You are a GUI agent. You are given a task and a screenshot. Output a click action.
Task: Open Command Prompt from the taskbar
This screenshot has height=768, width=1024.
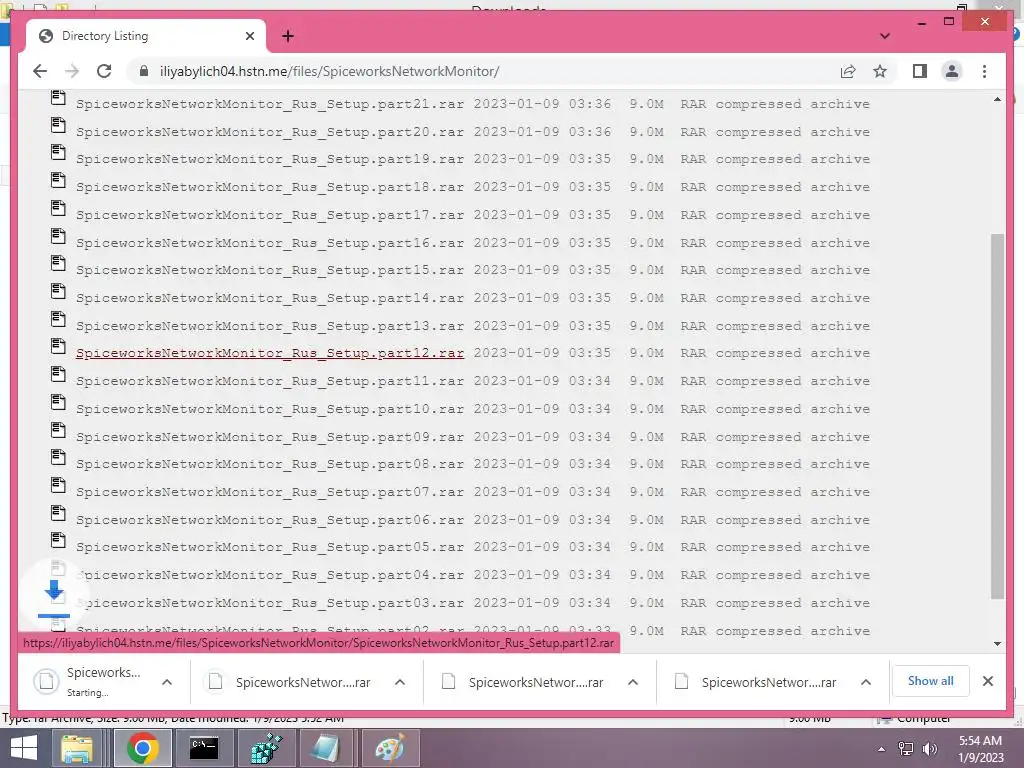coord(204,748)
